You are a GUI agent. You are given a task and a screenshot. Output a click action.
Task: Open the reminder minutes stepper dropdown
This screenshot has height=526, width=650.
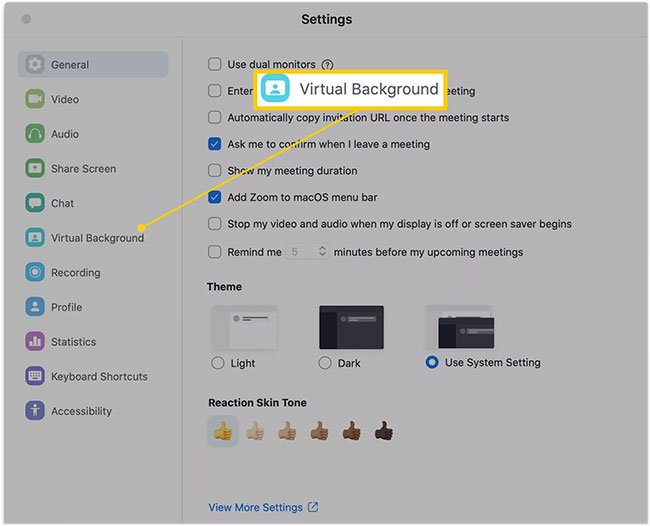tap(322, 252)
